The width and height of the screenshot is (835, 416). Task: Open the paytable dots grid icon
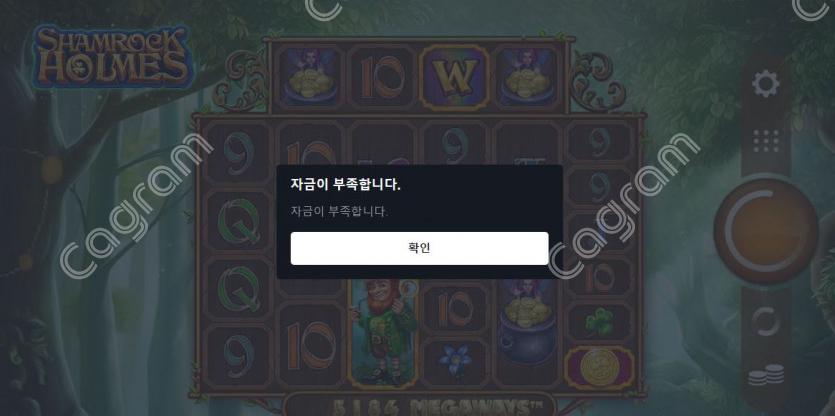point(766,141)
